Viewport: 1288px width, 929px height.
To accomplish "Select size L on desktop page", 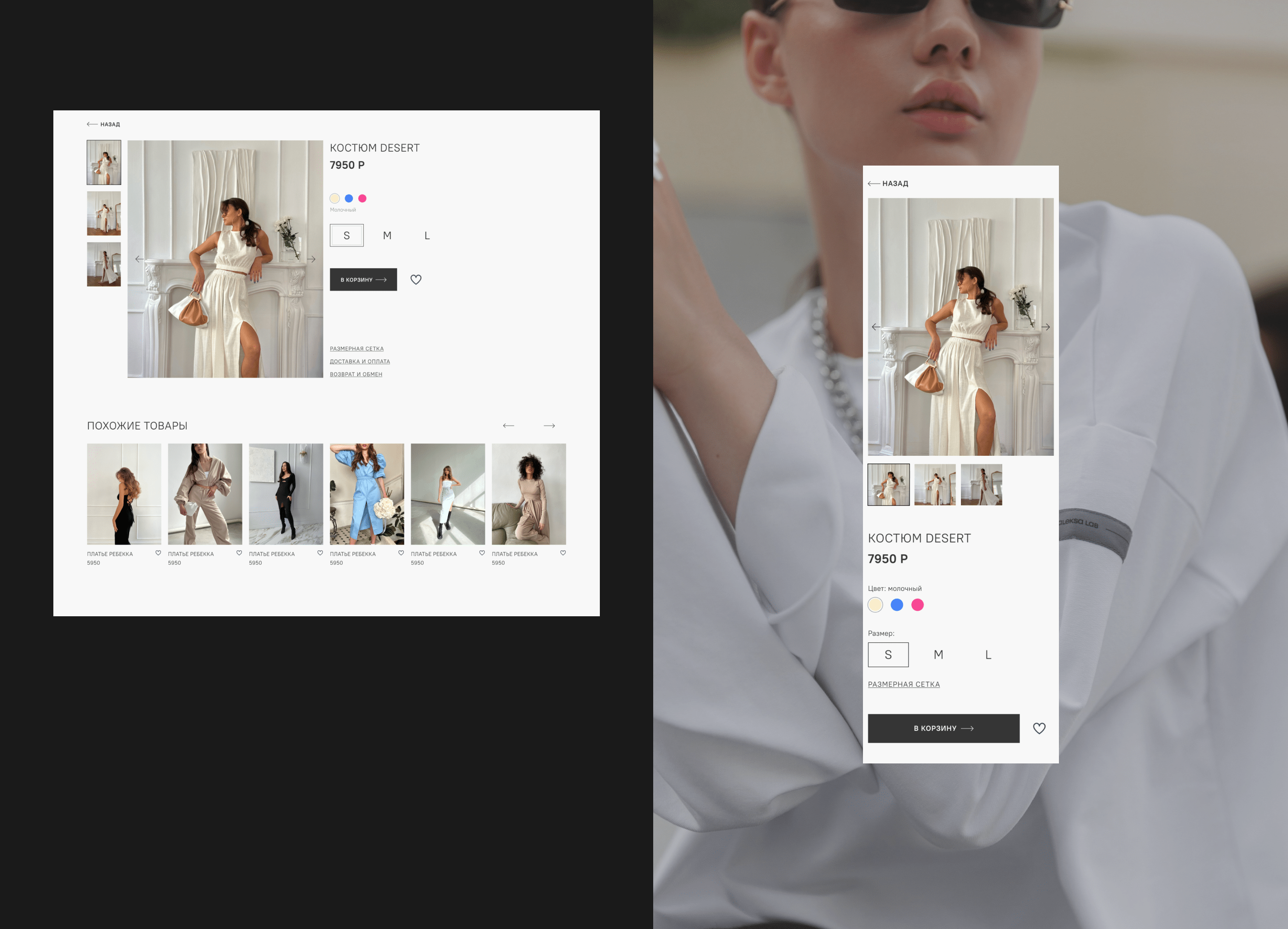I will 427,235.
